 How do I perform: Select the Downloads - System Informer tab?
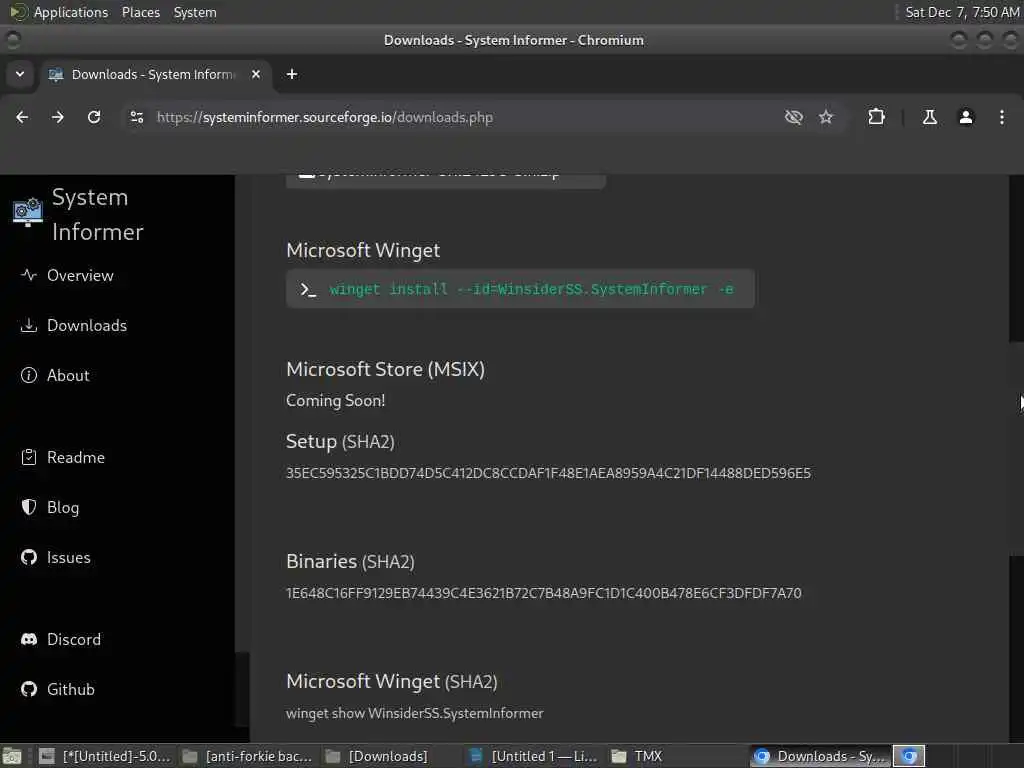coord(155,74)
